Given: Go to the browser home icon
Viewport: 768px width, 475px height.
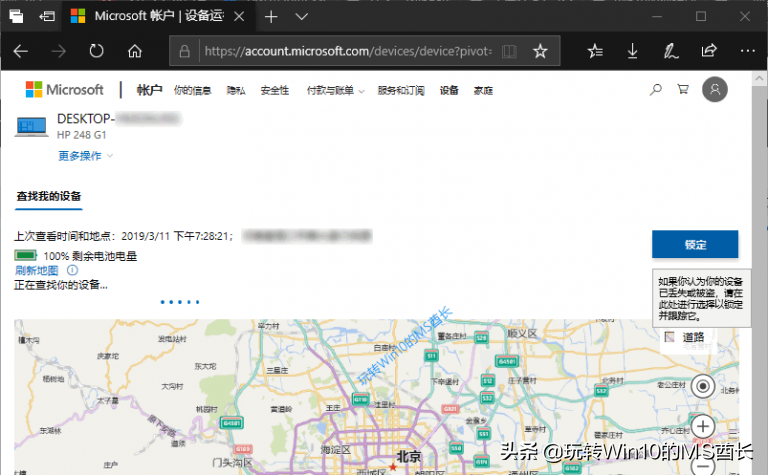Looking at the screenshot, I should point(135,51).
